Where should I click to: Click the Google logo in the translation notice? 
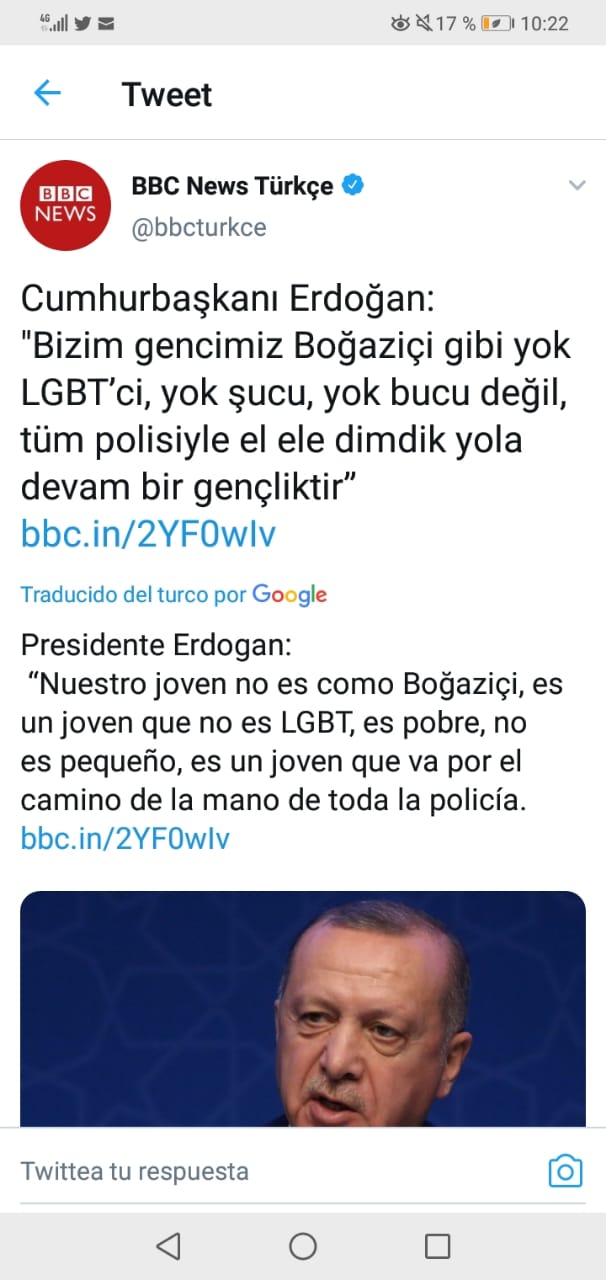290,594
